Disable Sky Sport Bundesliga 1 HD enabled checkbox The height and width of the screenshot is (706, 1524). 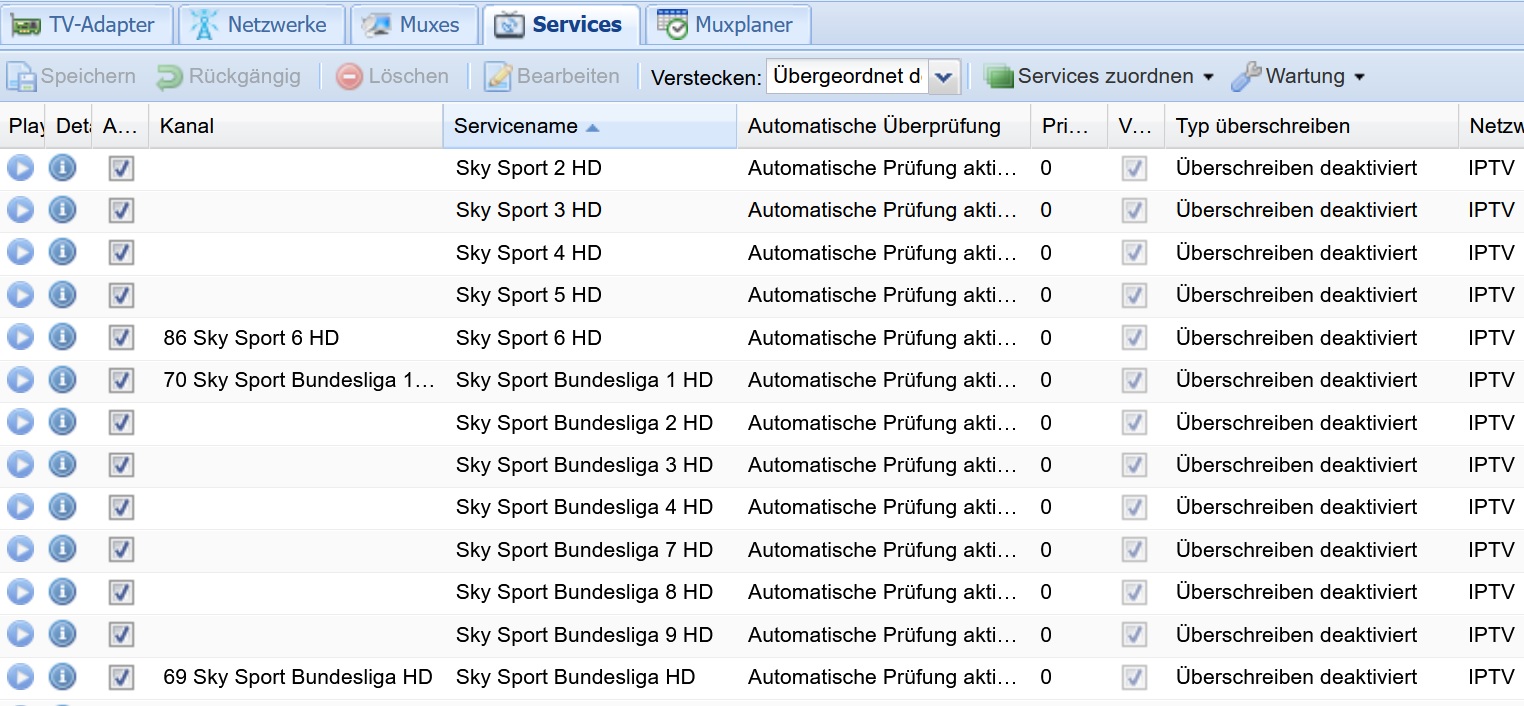tap(121, 380)
